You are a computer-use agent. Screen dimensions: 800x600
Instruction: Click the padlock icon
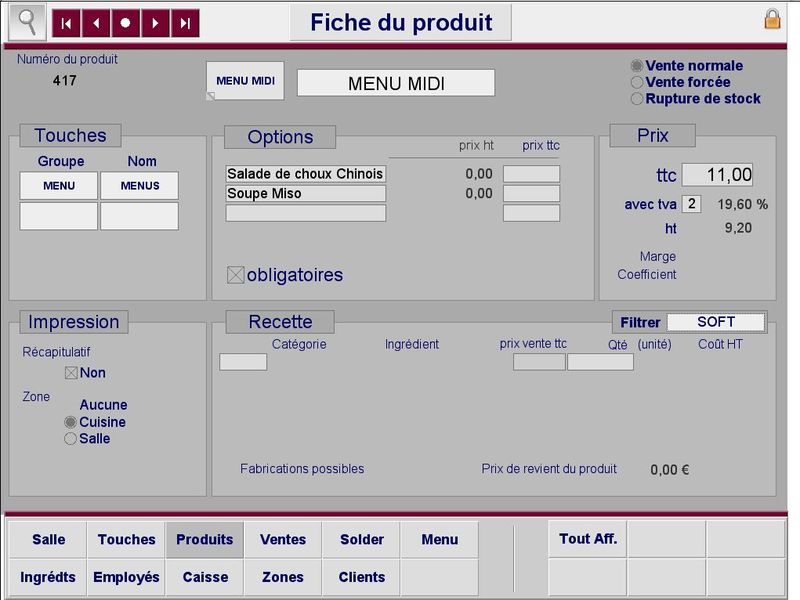click(x=772, y=19)
